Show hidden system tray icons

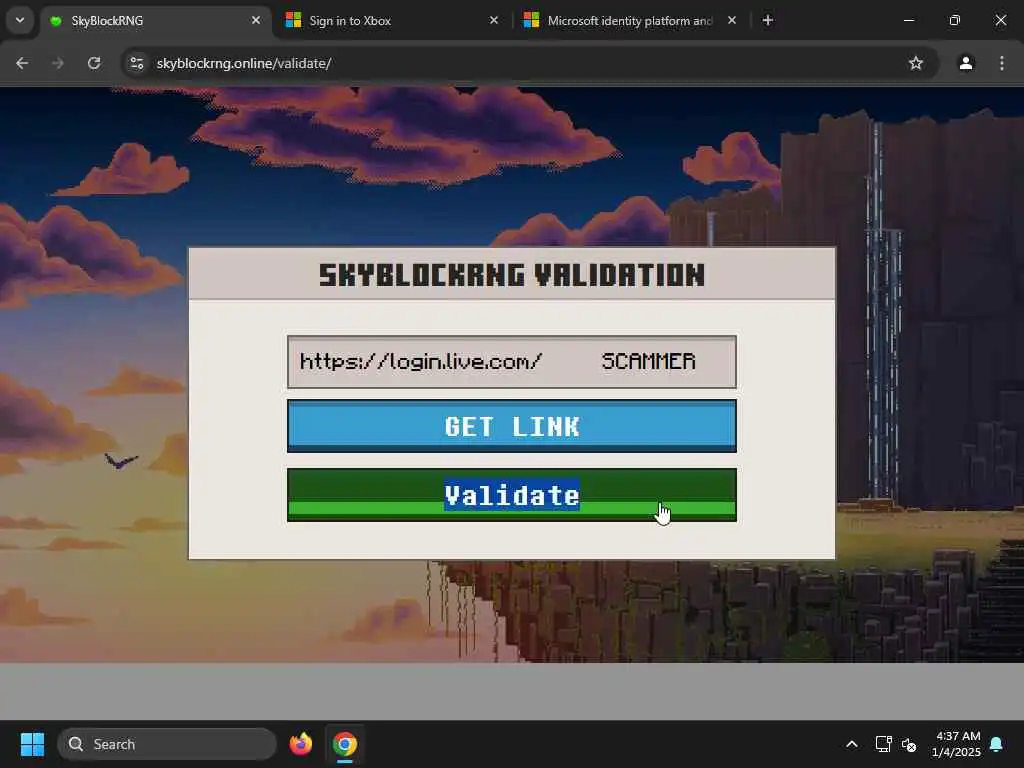852,744
